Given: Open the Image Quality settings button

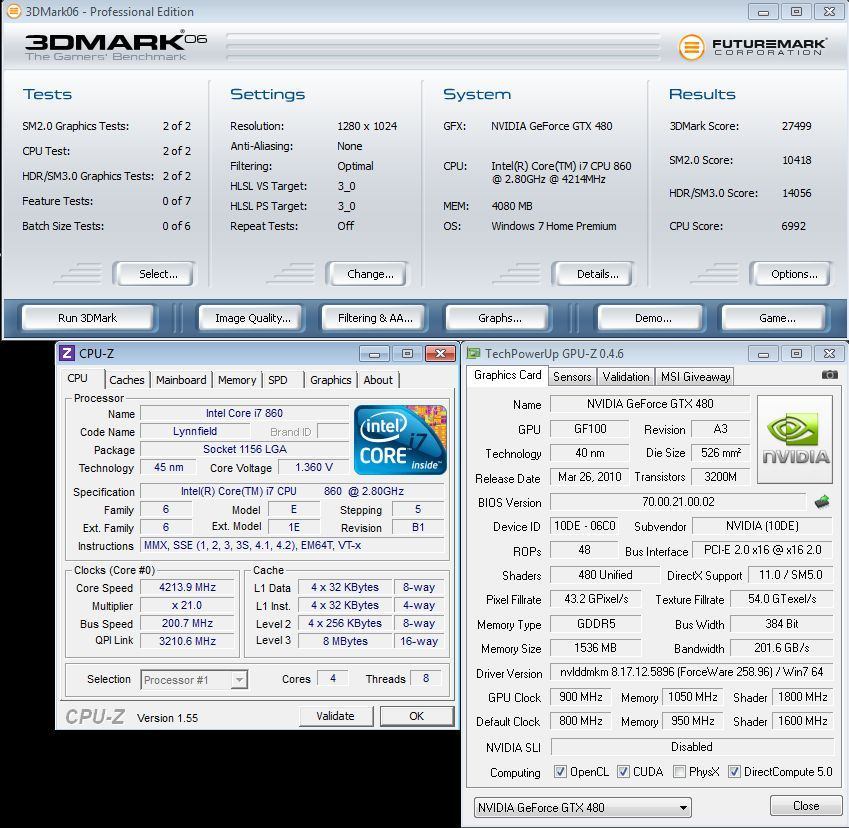Looking at the screenshot, I should (x=253, y=318).
